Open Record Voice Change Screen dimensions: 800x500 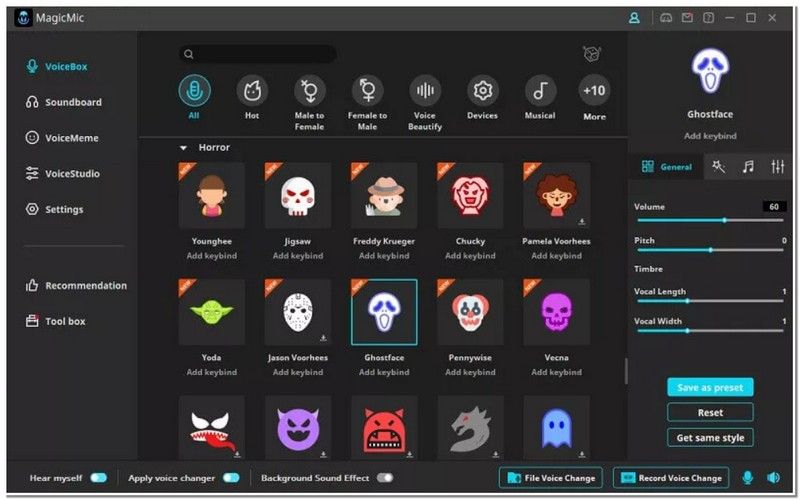click(671, 478)
